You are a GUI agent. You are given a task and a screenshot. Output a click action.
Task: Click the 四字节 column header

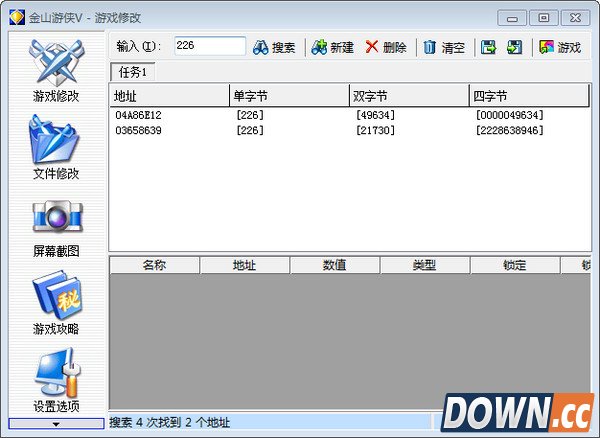529,96
